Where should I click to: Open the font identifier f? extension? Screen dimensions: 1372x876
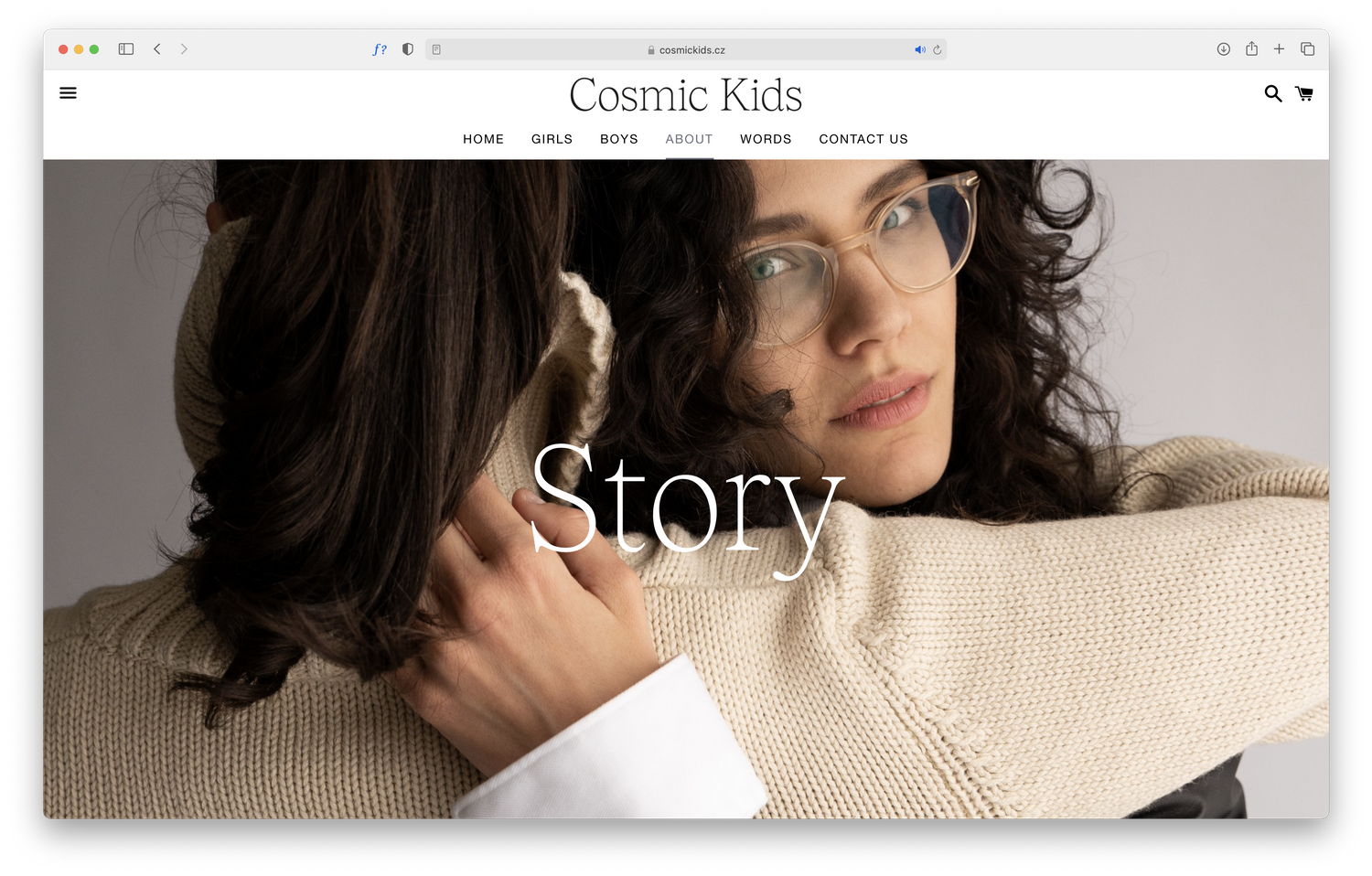click(380, 49)
